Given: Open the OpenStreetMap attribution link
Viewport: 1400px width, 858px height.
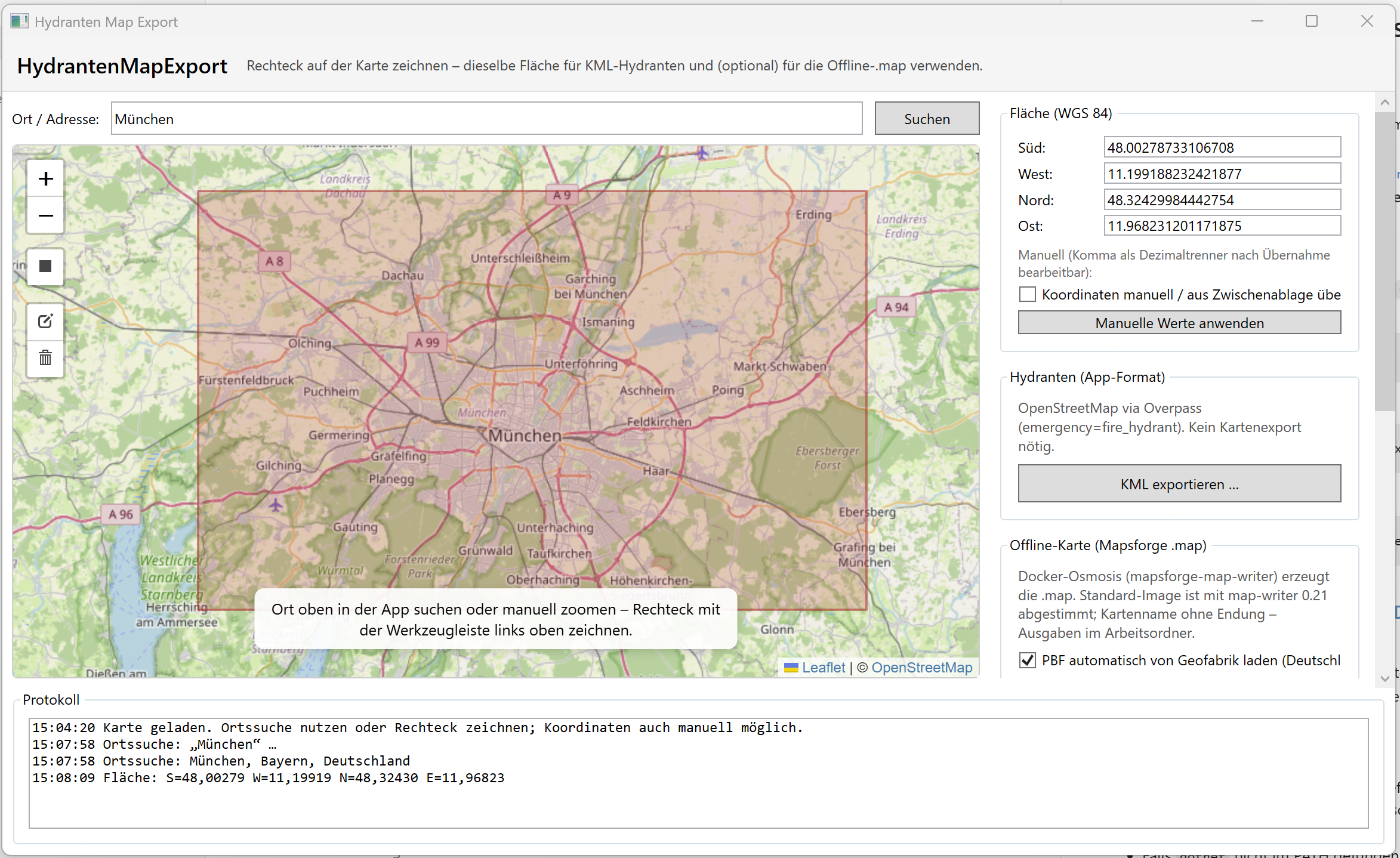Looking at the screenshot, I should 921,667.
